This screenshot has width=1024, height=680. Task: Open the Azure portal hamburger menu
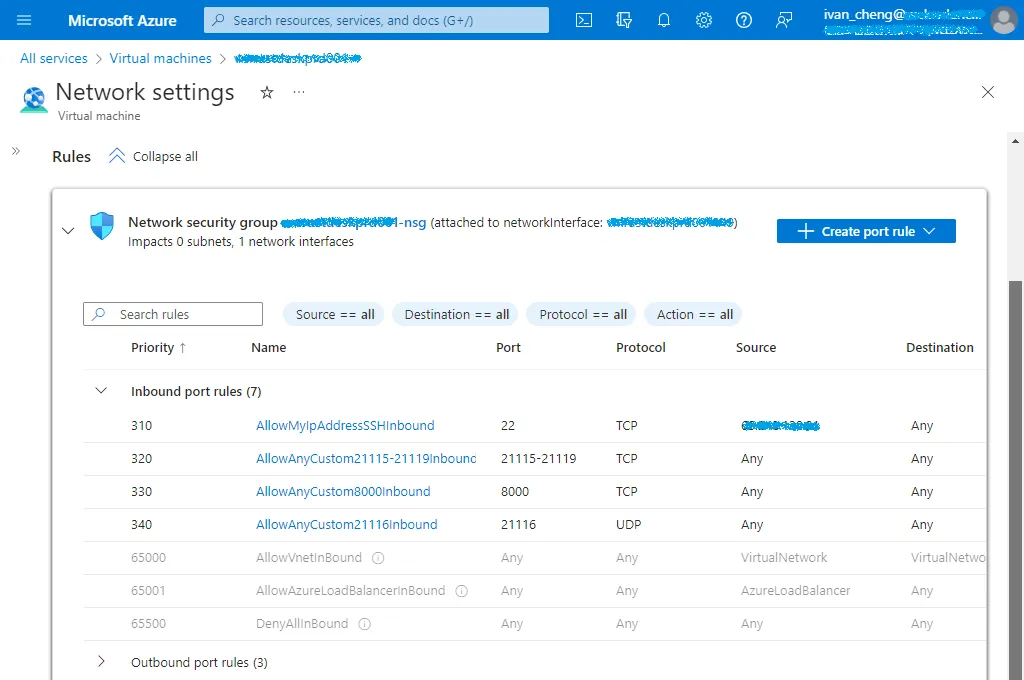tap(24, 20)
